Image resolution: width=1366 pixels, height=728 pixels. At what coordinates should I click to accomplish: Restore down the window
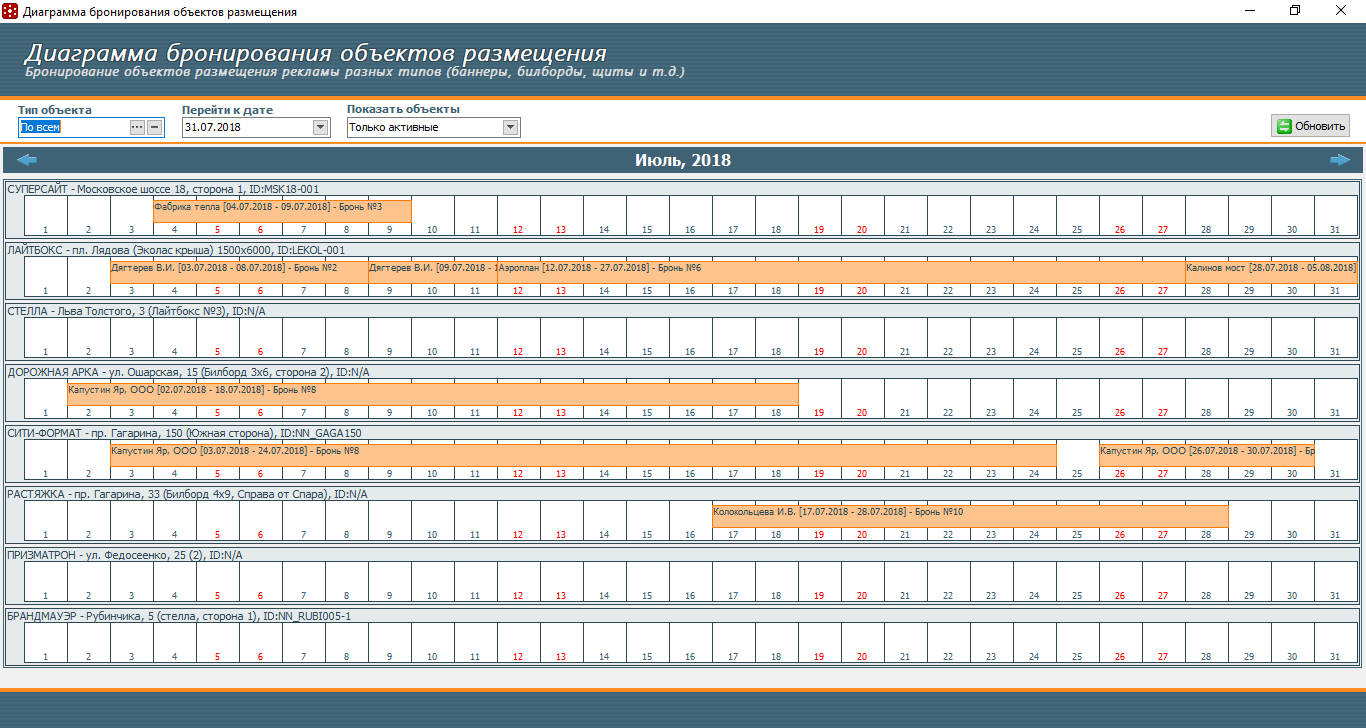point(1295,11)
